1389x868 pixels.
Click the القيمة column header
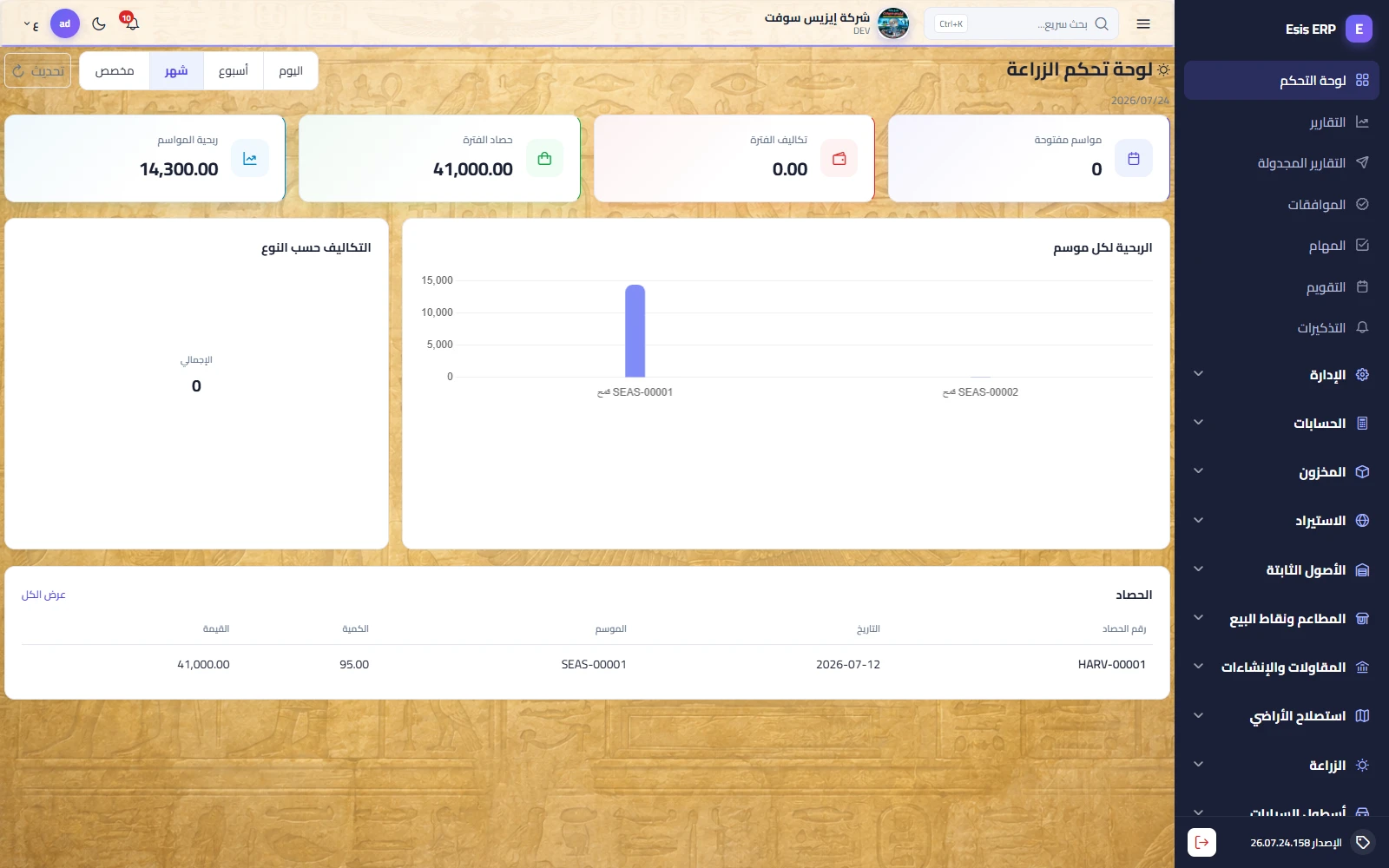coord(216,628)
